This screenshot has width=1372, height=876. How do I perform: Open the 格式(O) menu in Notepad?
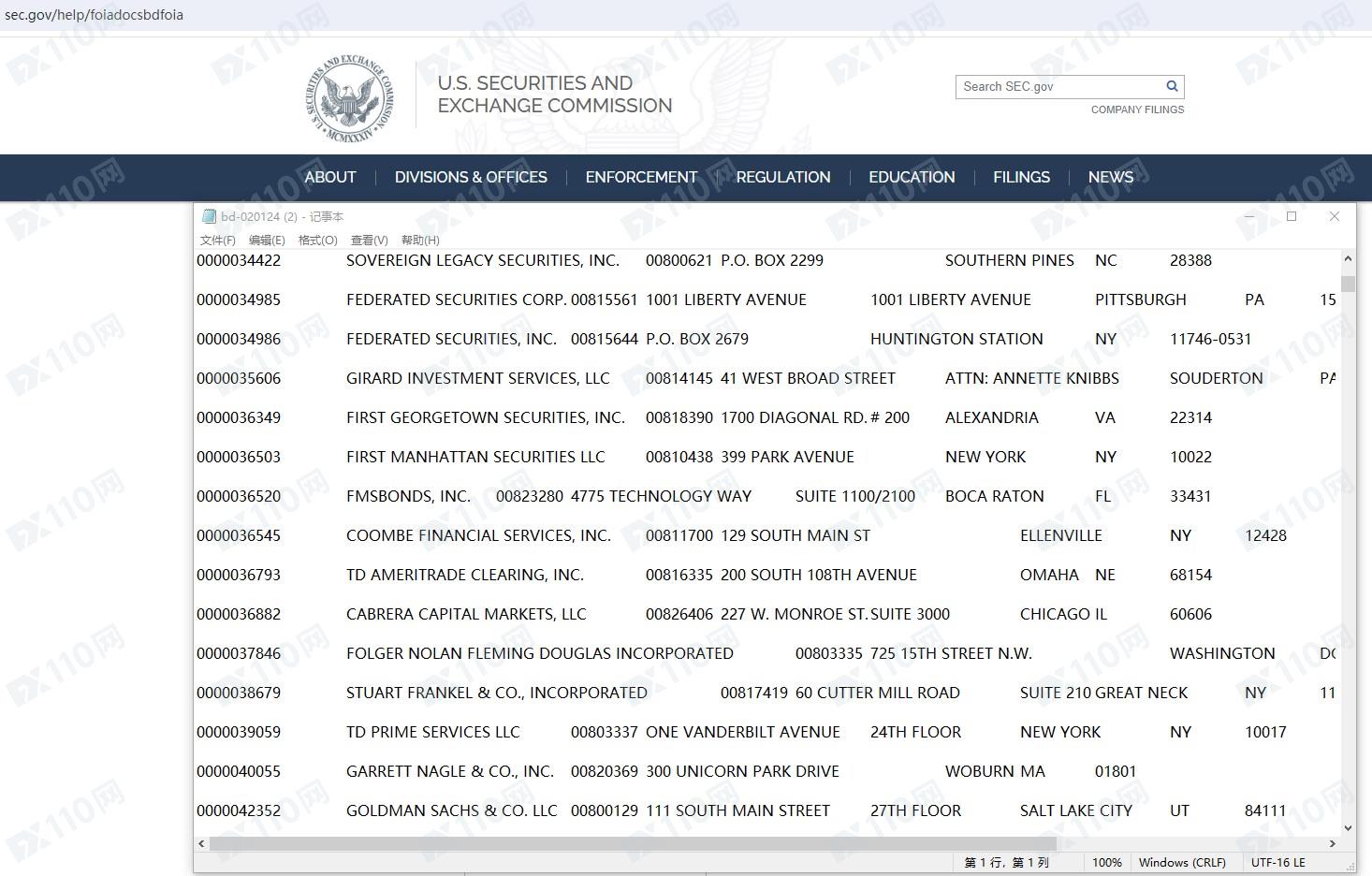[318, 241]
